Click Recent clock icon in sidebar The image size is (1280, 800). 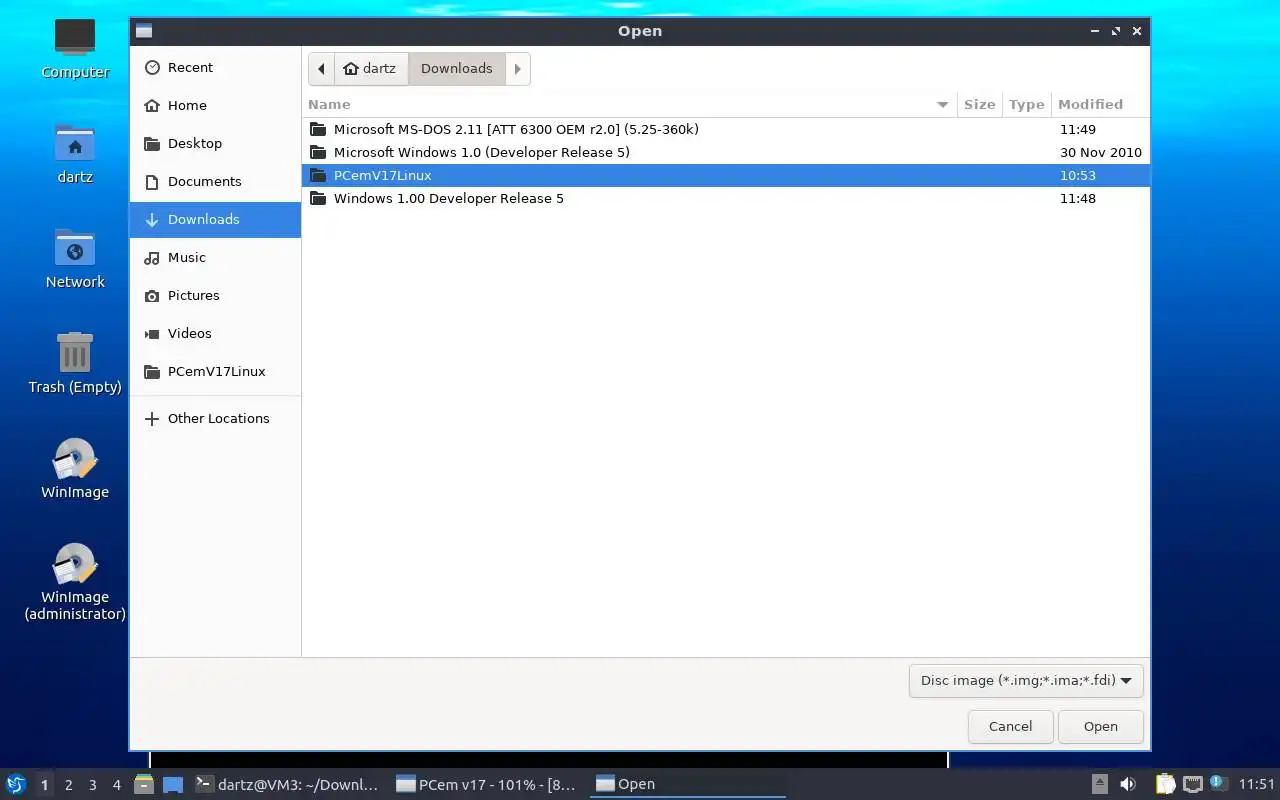(152, 67)
